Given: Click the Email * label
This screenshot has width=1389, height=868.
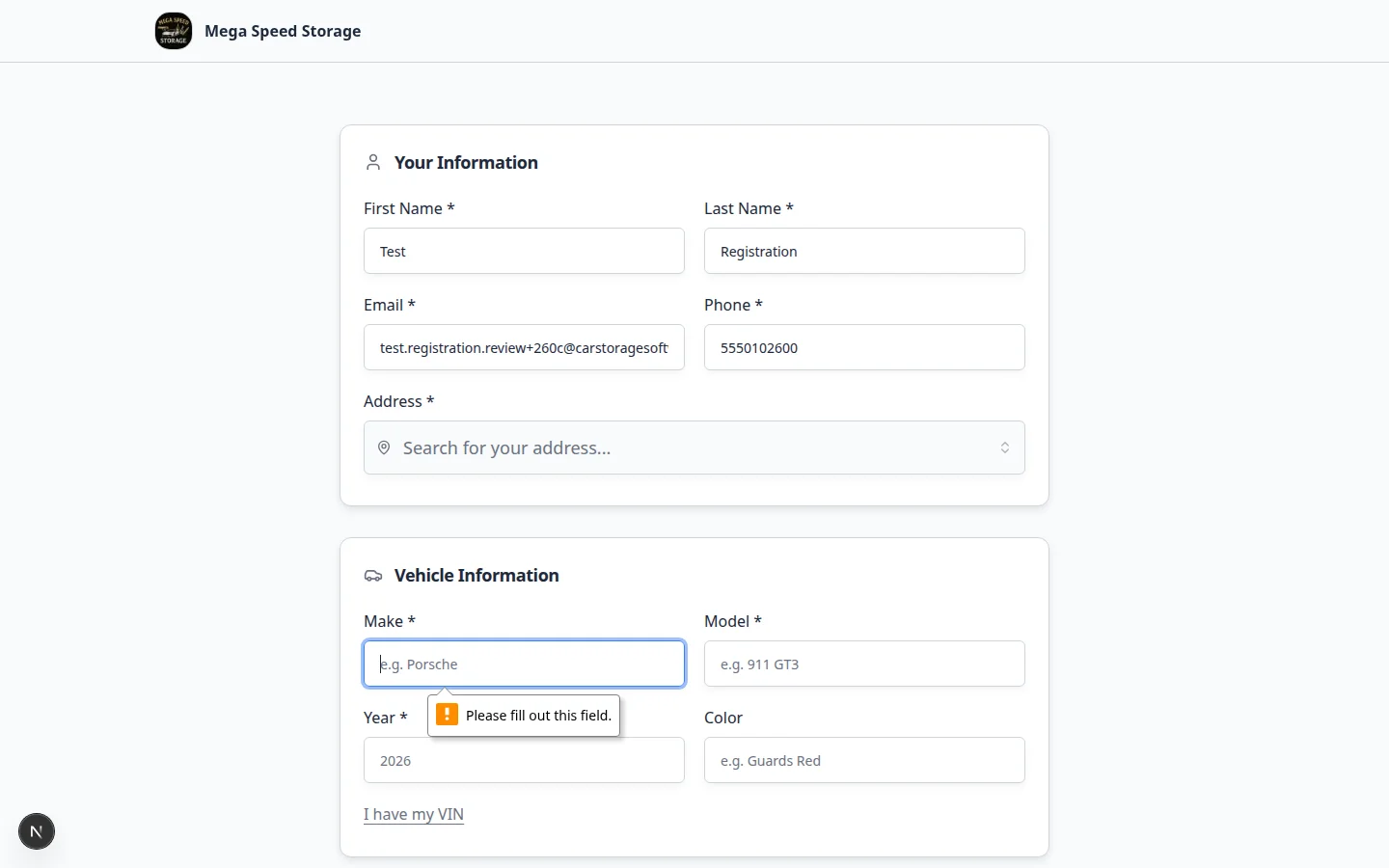Looking at the screenshot, I should click(x=390, y=305).
